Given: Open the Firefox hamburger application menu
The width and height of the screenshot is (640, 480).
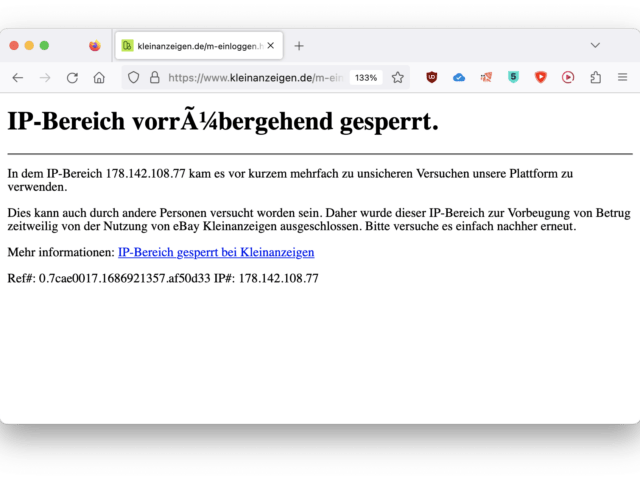Looking at the screenshot, I should tap(622, 77).
